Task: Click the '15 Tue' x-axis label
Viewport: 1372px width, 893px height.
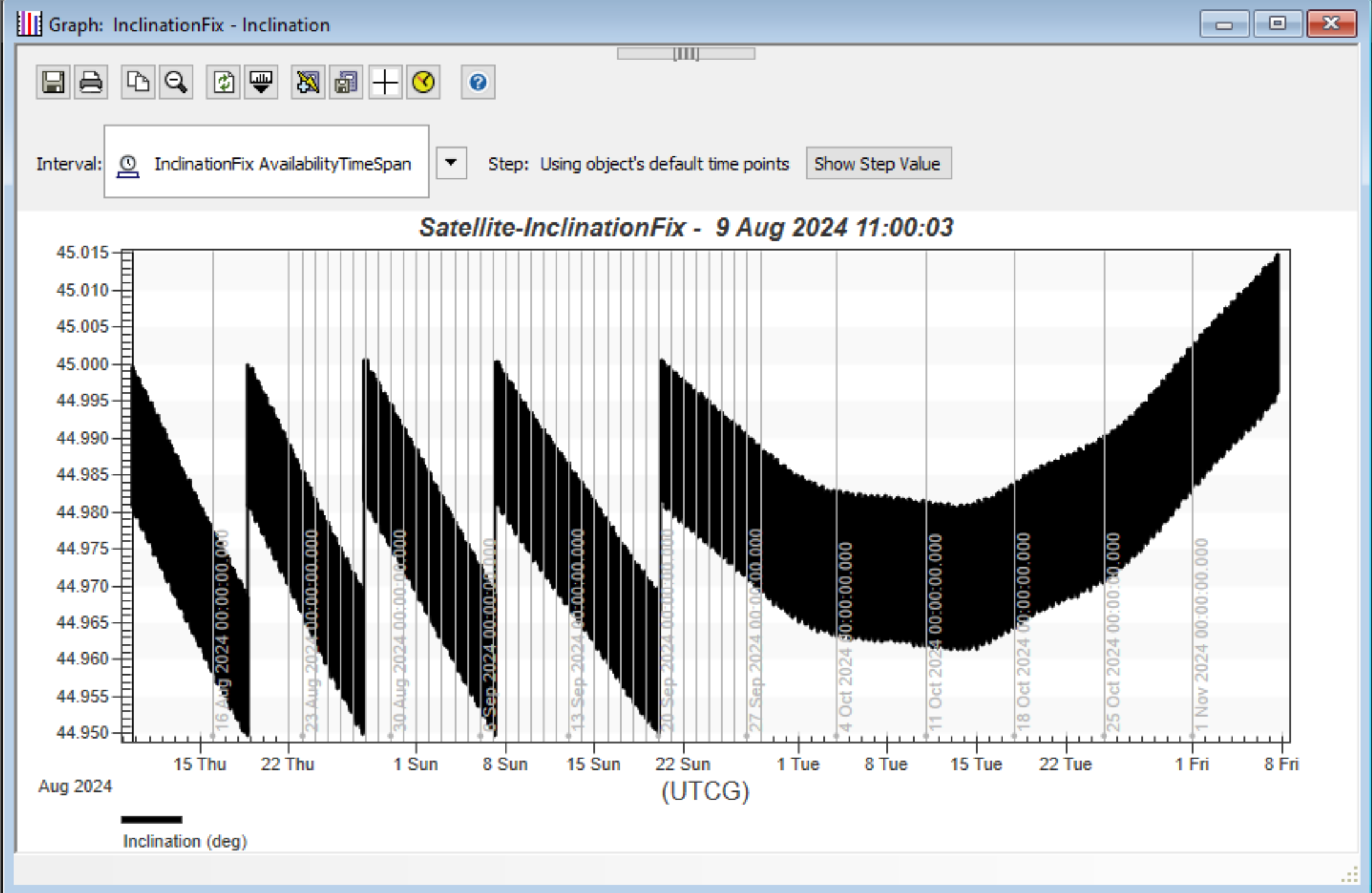Action: (x=976, y=764)
